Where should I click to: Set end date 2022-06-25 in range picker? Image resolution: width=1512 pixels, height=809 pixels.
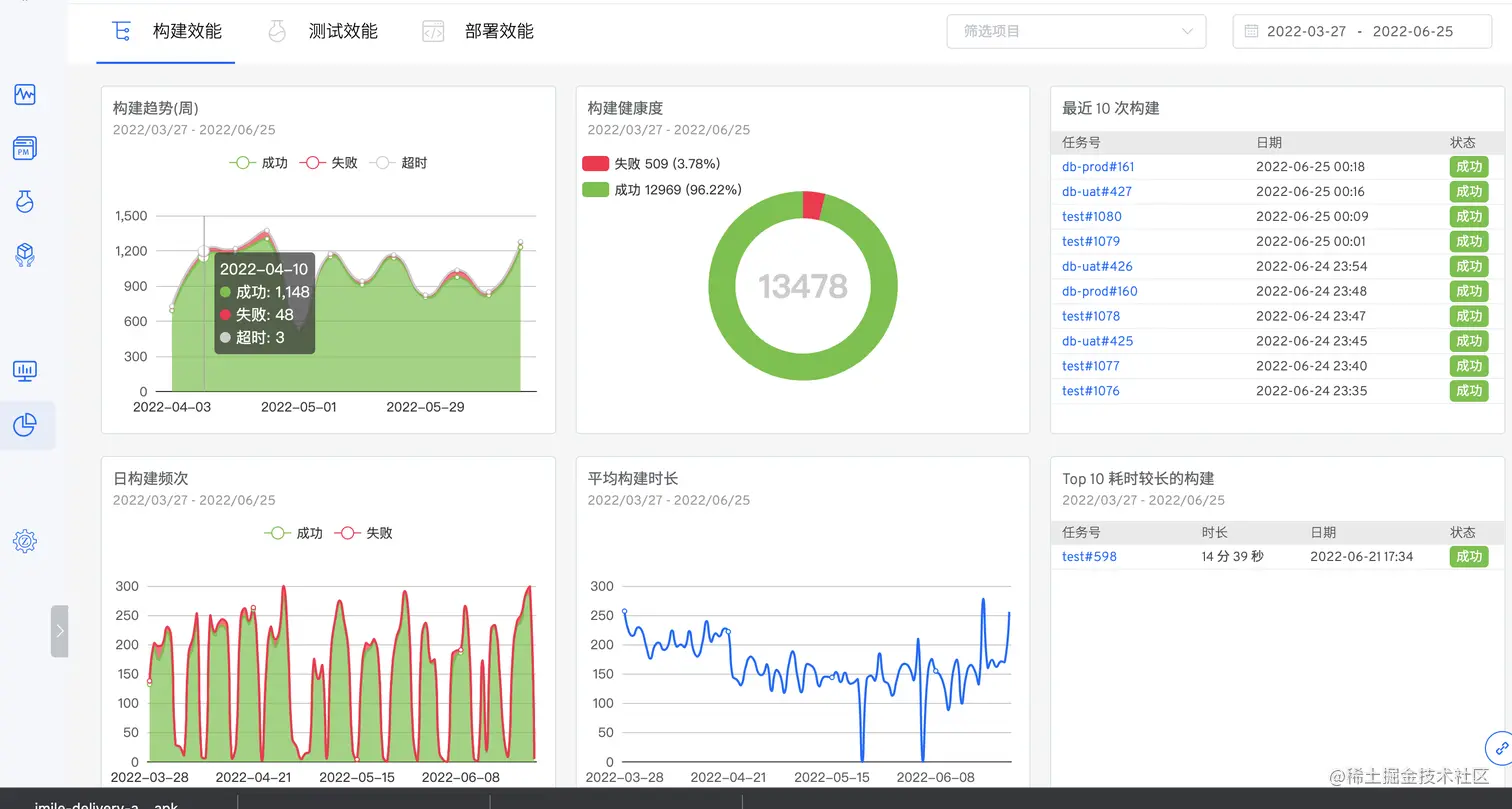(x=1413, y=31)
